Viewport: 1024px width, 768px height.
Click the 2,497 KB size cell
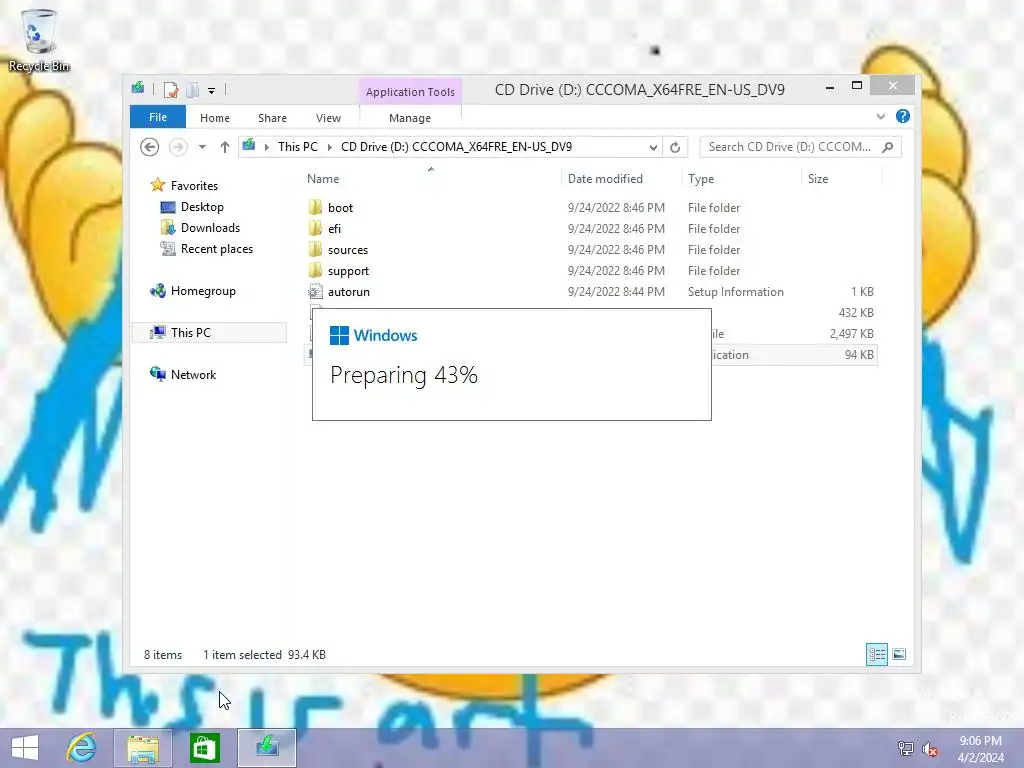point(852,334)
